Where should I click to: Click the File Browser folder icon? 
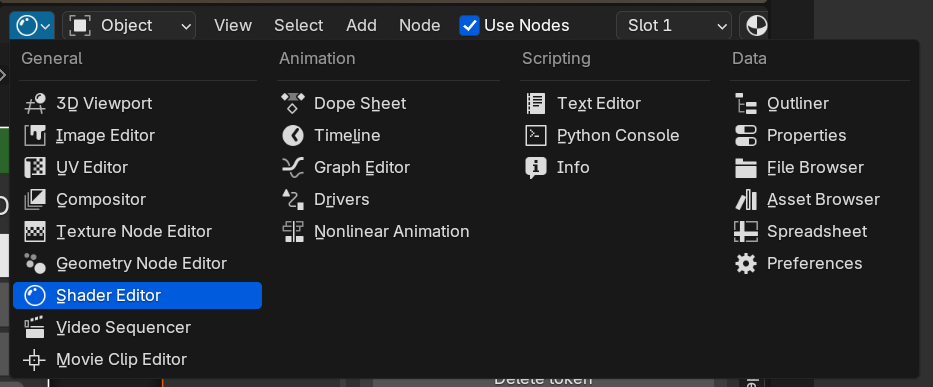click(x=746, y=168)
